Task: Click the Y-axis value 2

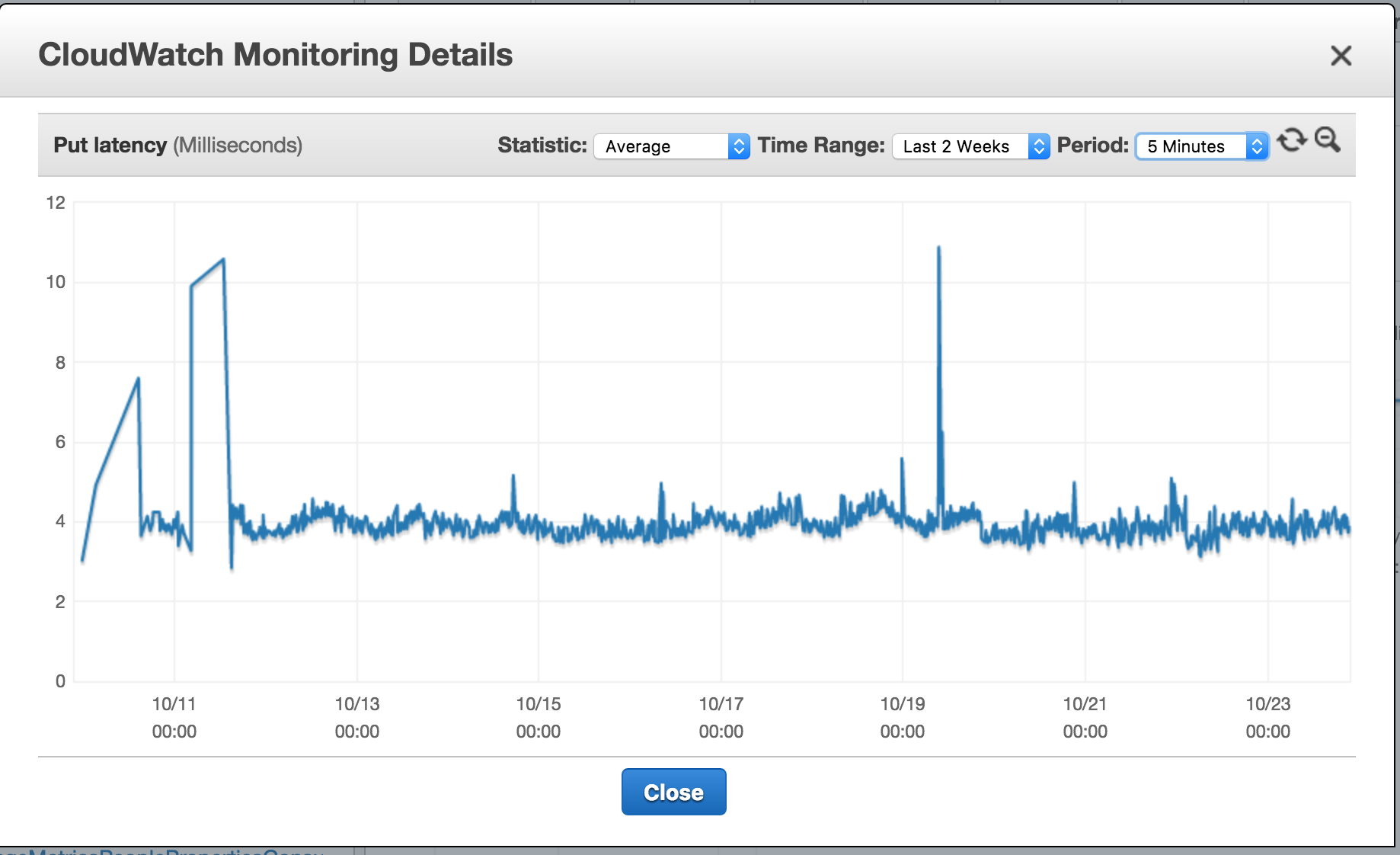Action: click(60, 602)
